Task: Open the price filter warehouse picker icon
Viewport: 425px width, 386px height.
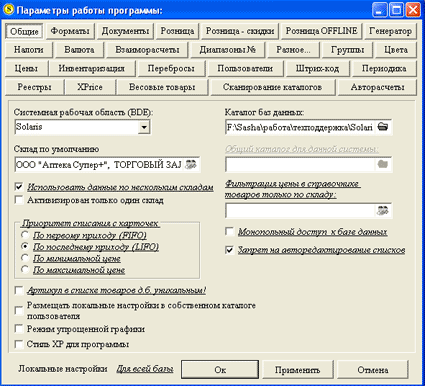Action: [383, 211]
